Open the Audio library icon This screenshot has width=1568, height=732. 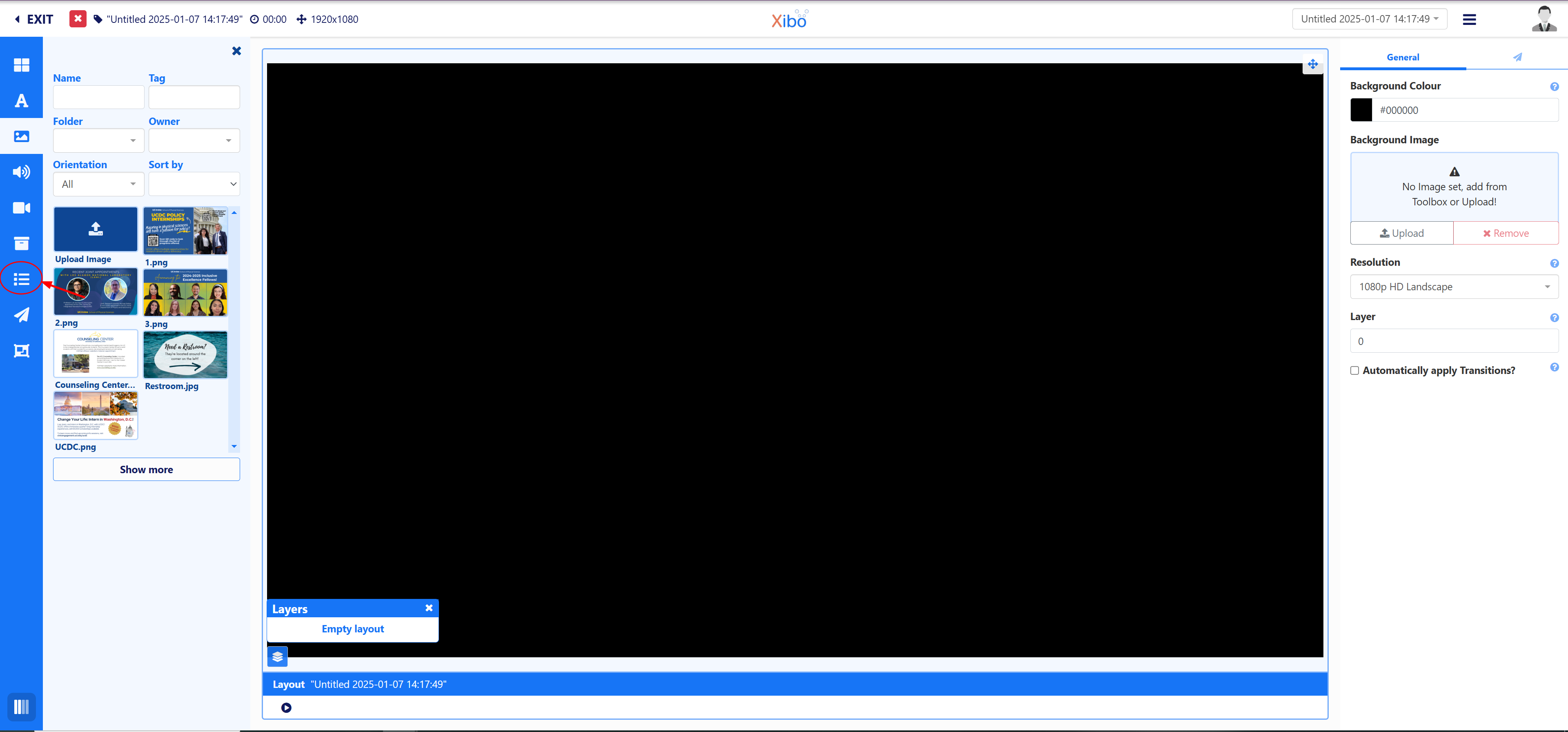pyautogui.click(x=21, y=172)
